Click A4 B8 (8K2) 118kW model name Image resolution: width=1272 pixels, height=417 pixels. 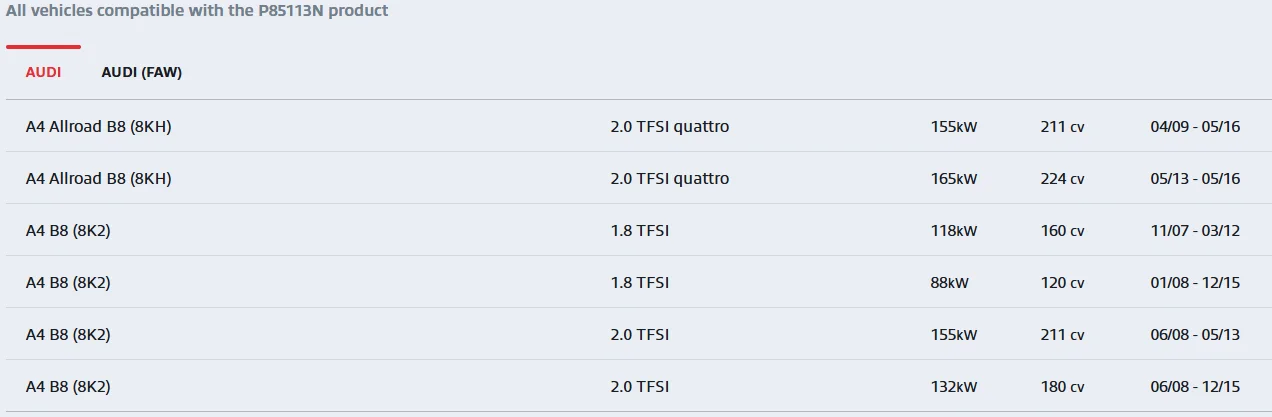click(x=68, y=230)
